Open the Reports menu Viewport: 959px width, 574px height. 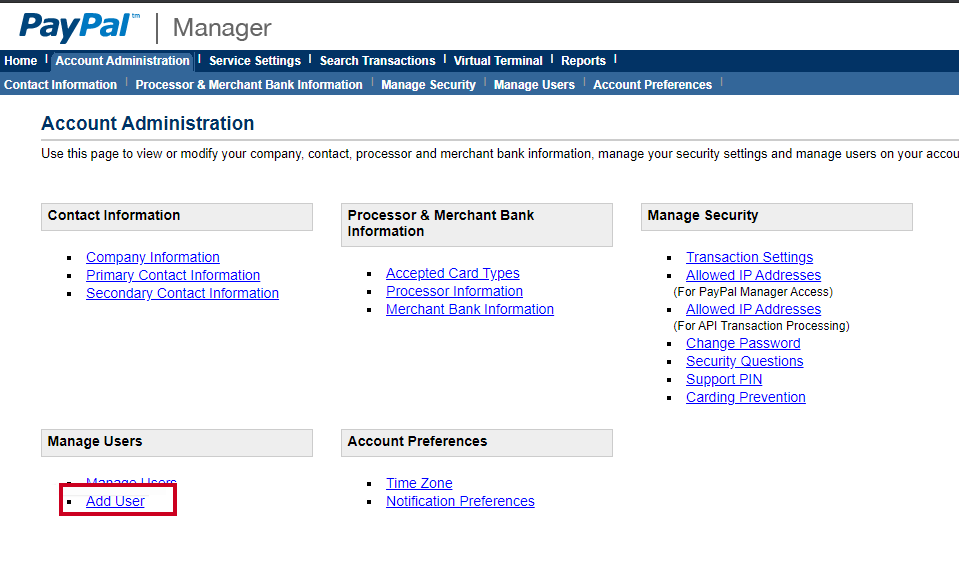pyautogui.click(x=583, y=61)
